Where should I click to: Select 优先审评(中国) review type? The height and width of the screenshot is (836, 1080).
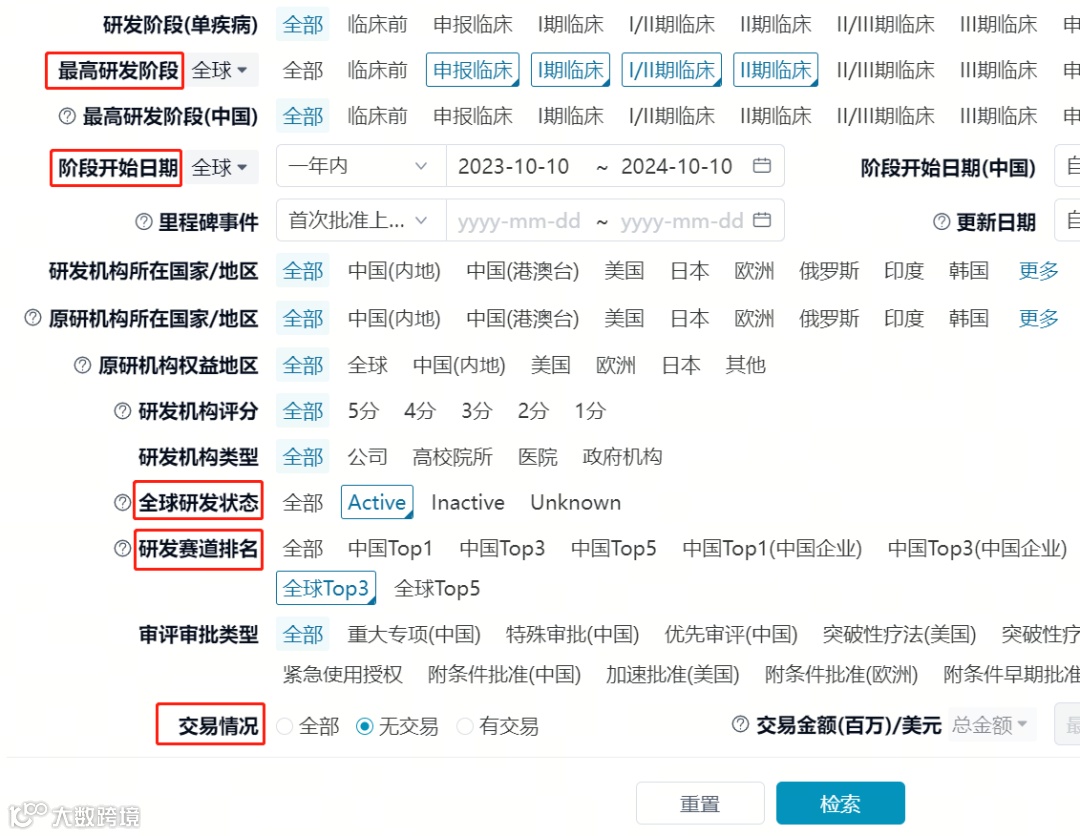pos(731,634)
